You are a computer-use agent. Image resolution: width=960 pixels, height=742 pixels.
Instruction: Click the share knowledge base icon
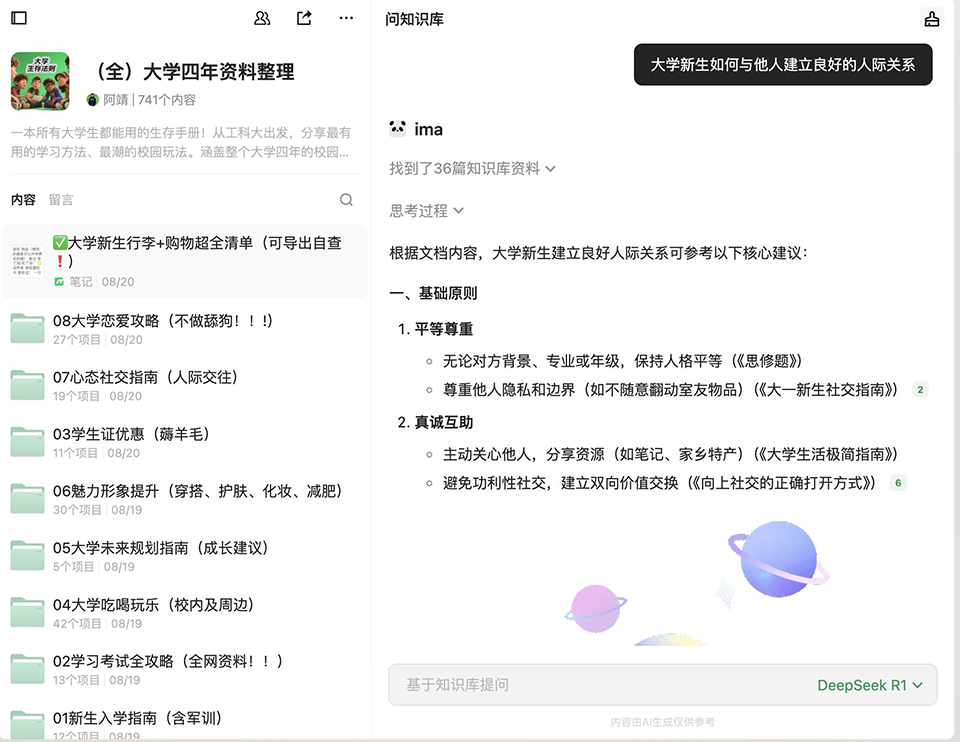304,18
